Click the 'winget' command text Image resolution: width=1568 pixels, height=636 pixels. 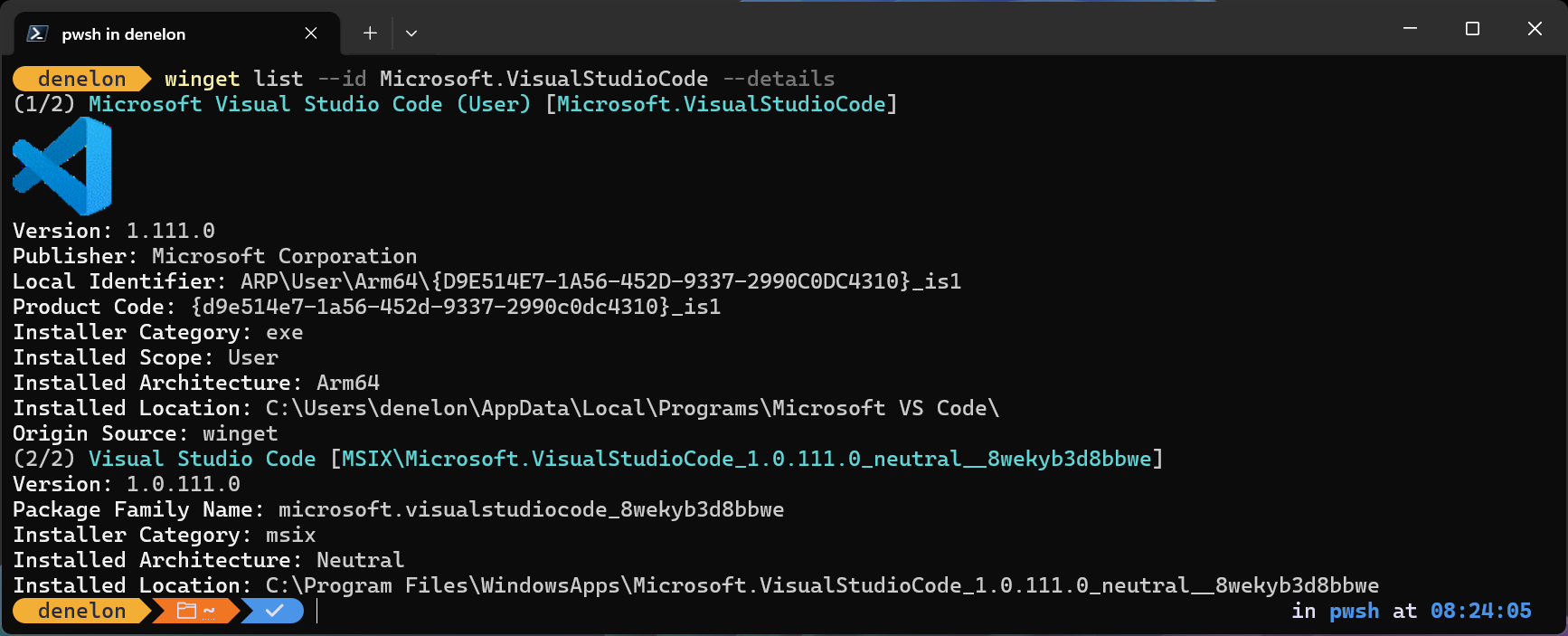click(202, 79)
